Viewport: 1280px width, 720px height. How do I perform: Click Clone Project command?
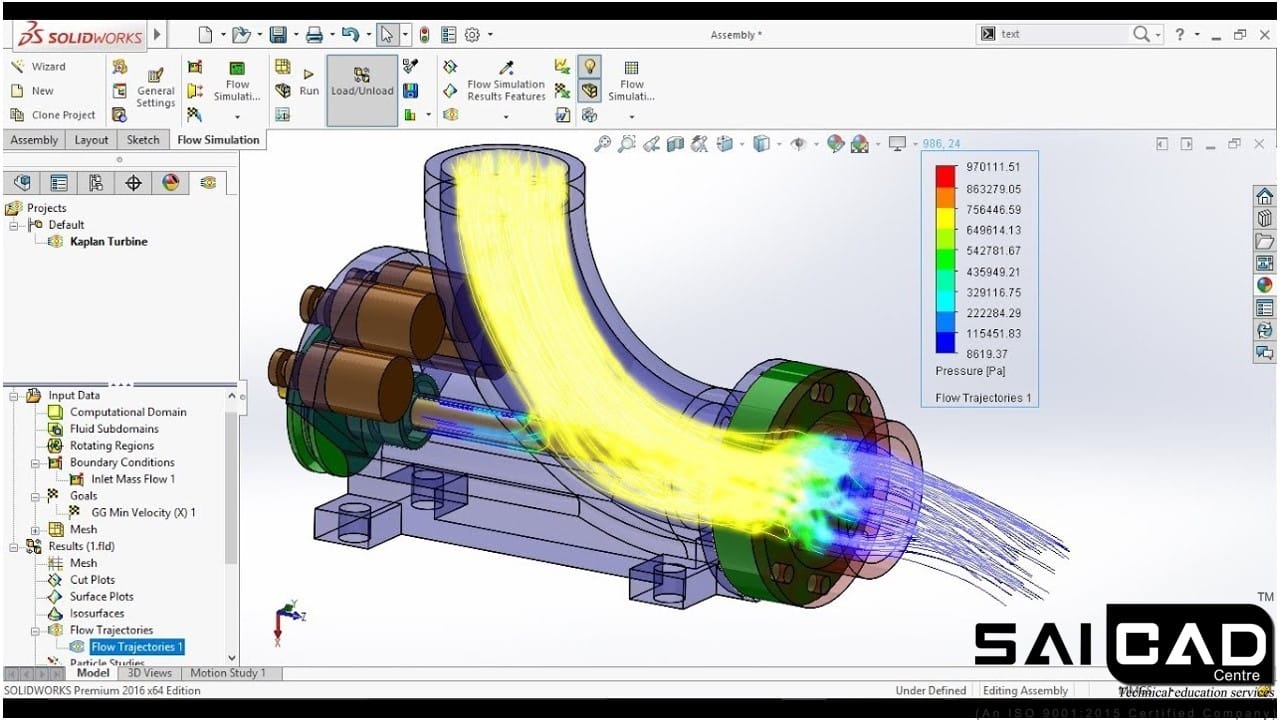click(x=52, y=115)
